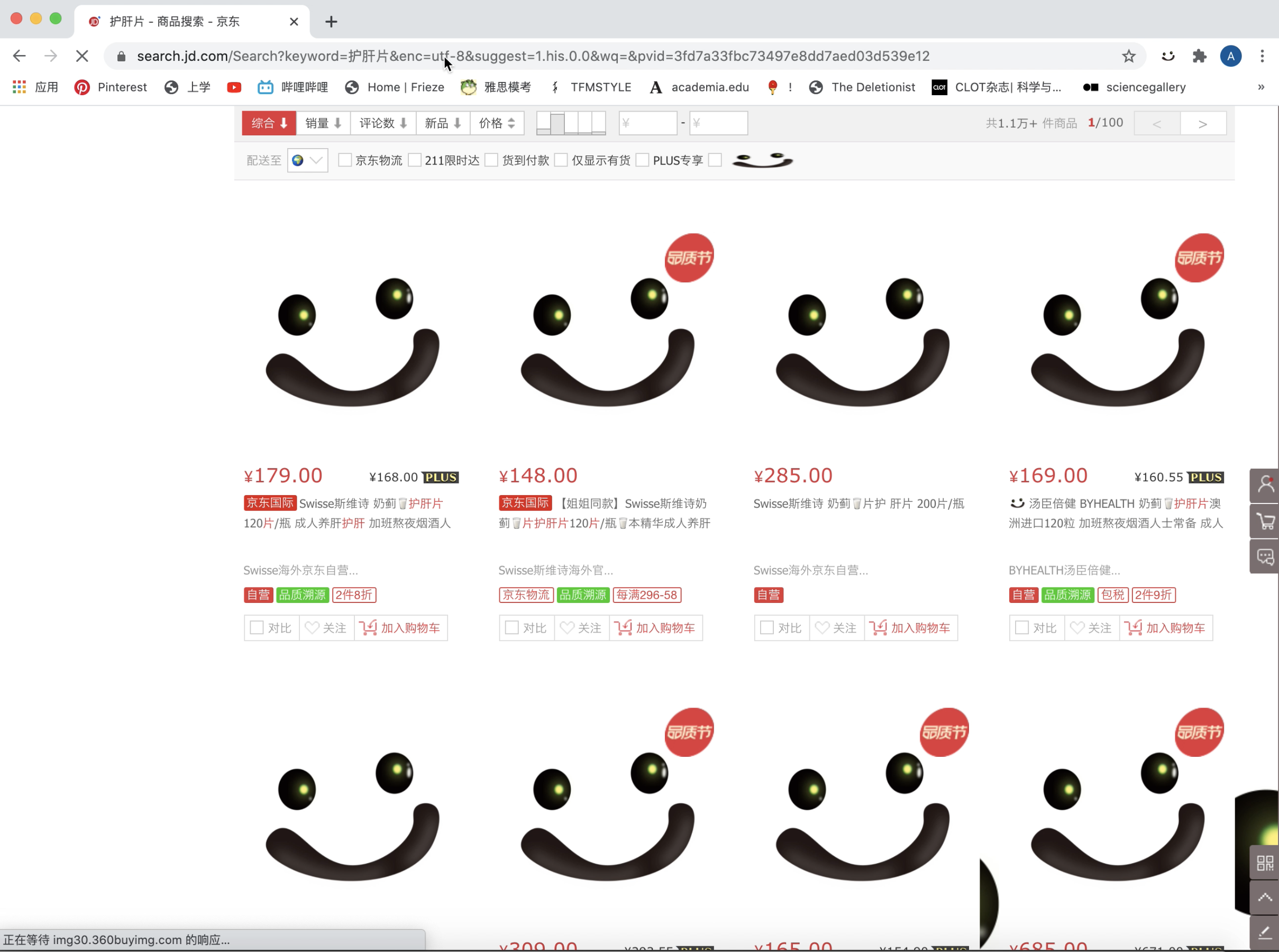Stop page loading with the X button
The width and height of the screenshot is (1279, 952).
82,56
